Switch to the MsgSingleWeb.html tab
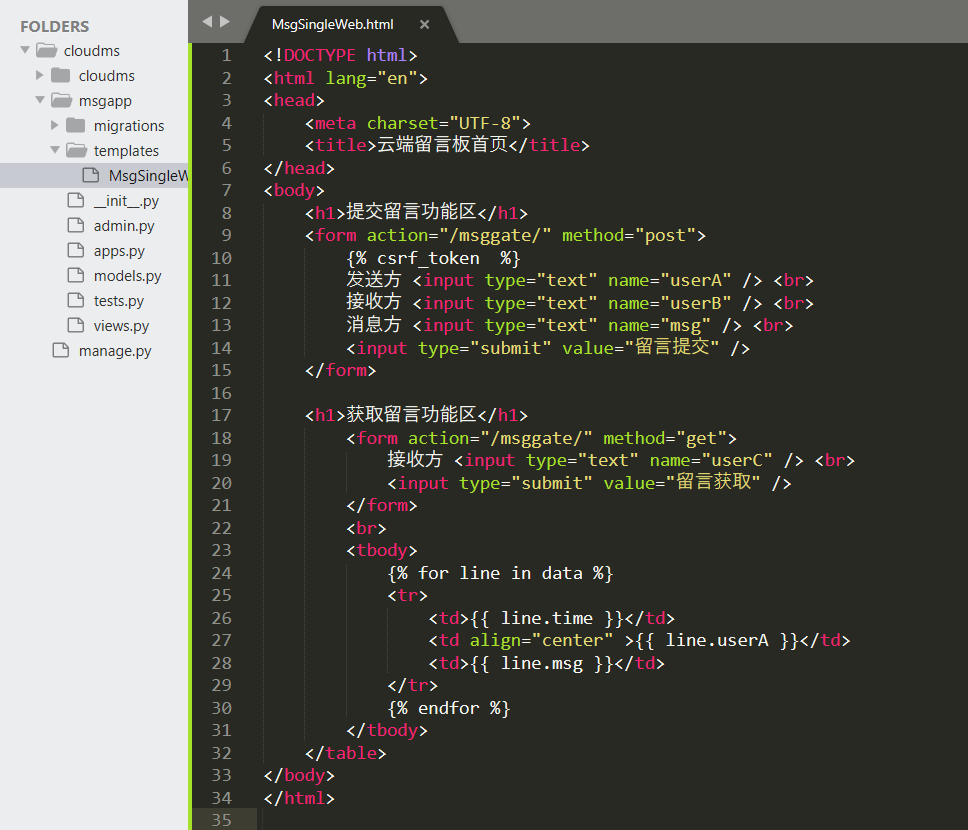Screen dimensions: 968x830 coord(332,25)
